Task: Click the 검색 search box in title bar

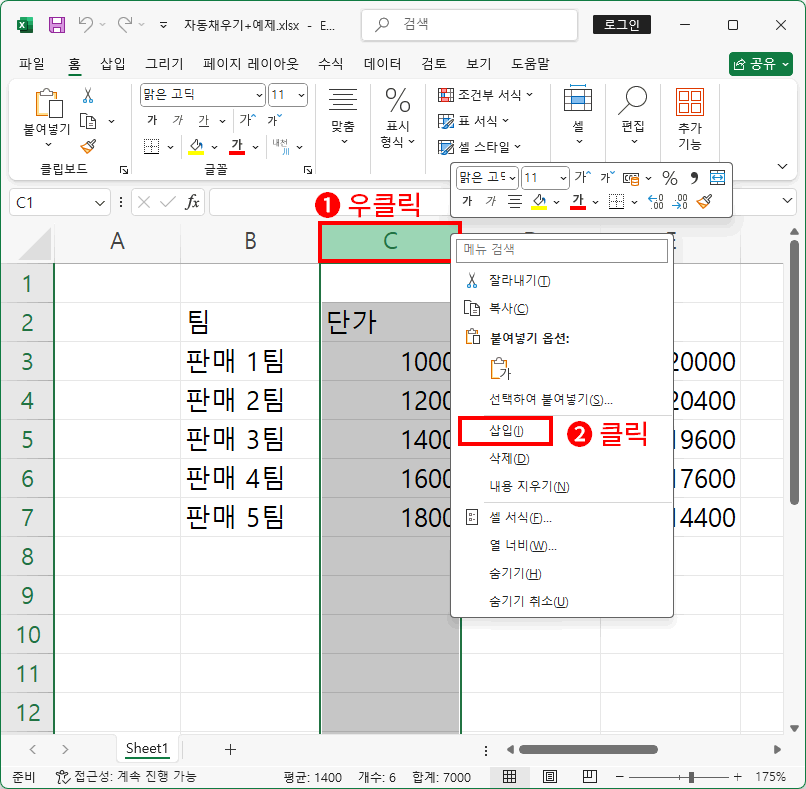Action: (x=469, y=24)
